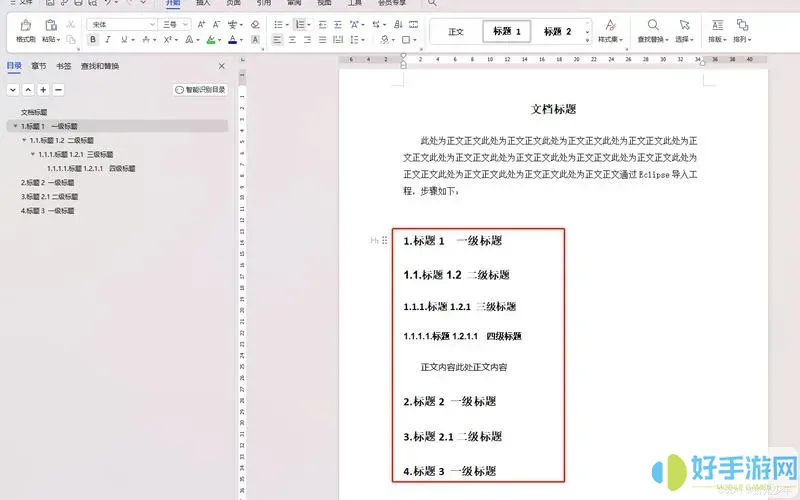Open the font name dropdown (宋体)
The height and width of the screenshot is (500, 800).
[x=152, y=24]
